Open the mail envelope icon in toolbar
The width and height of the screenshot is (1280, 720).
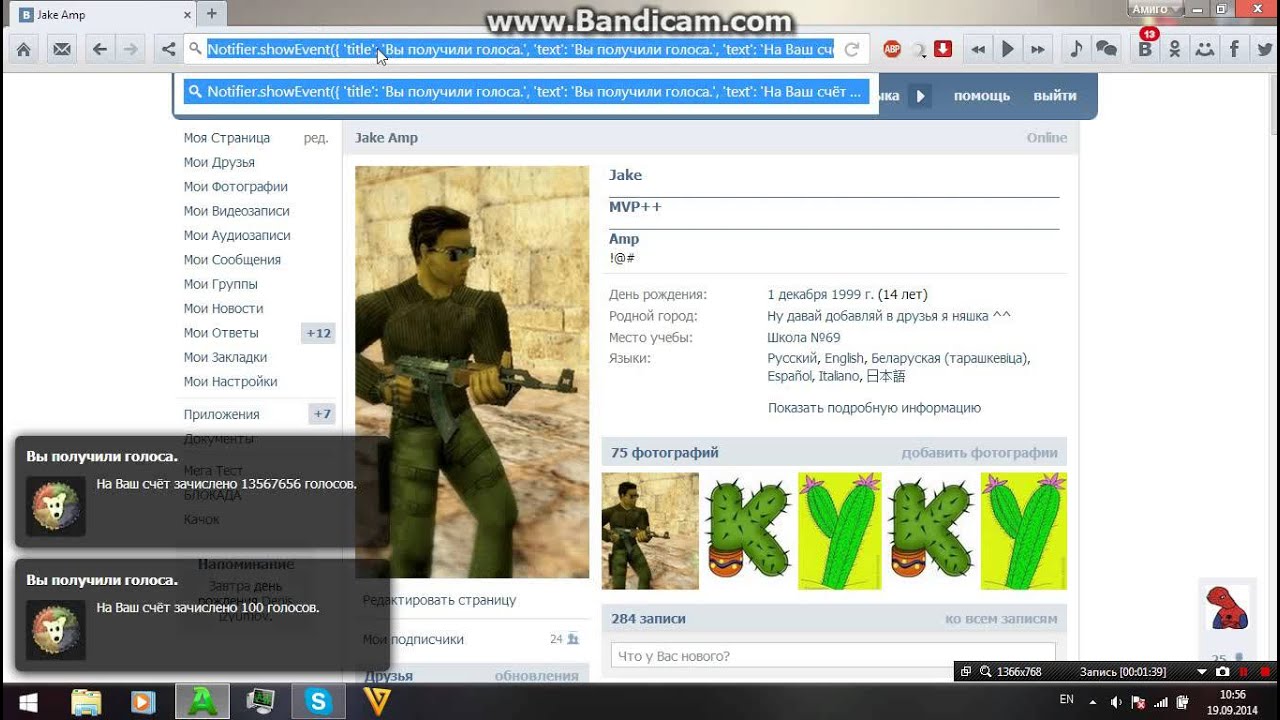(x=62, y=49)
